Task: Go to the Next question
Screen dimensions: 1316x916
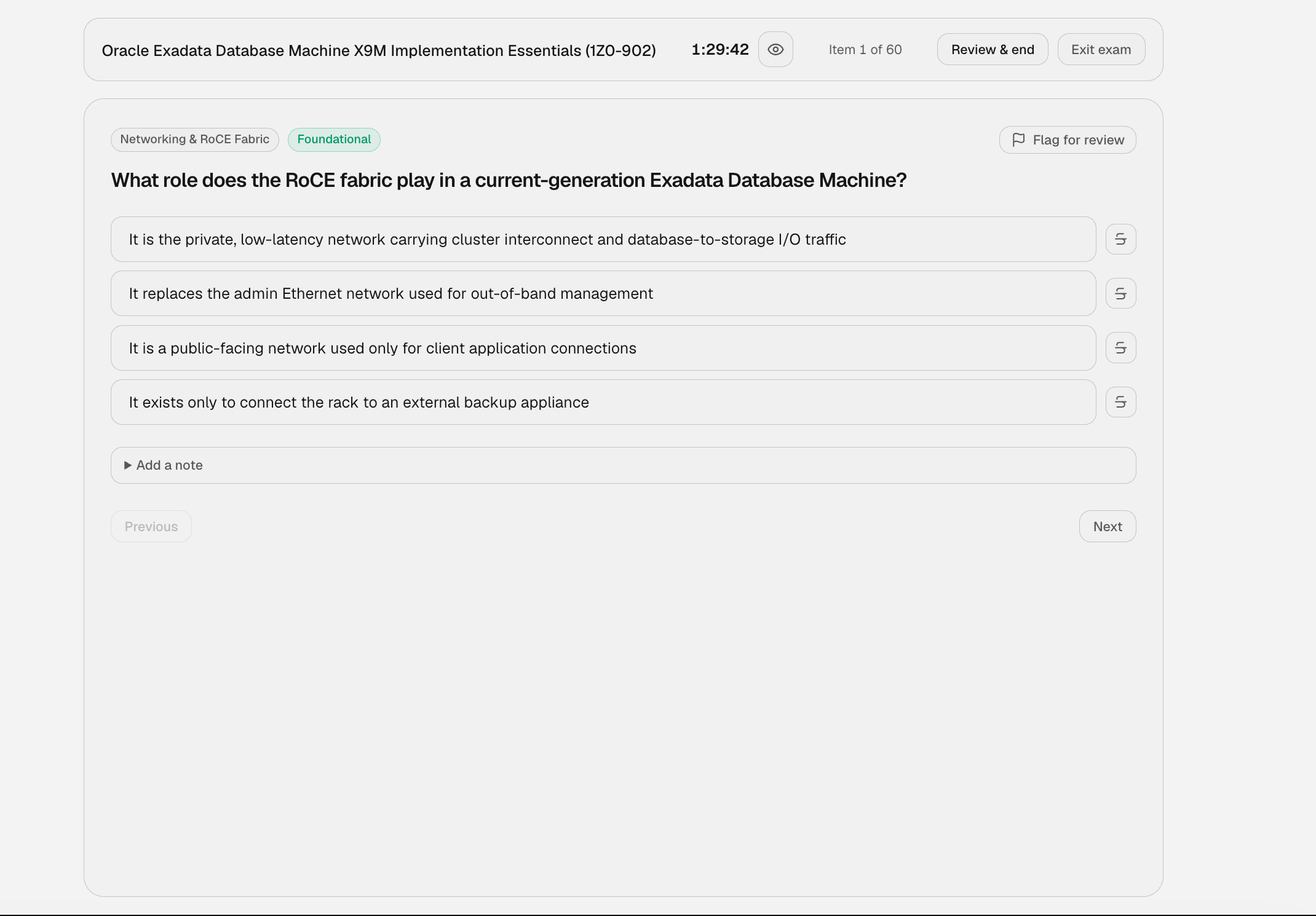Action: tap(1108, 526)
